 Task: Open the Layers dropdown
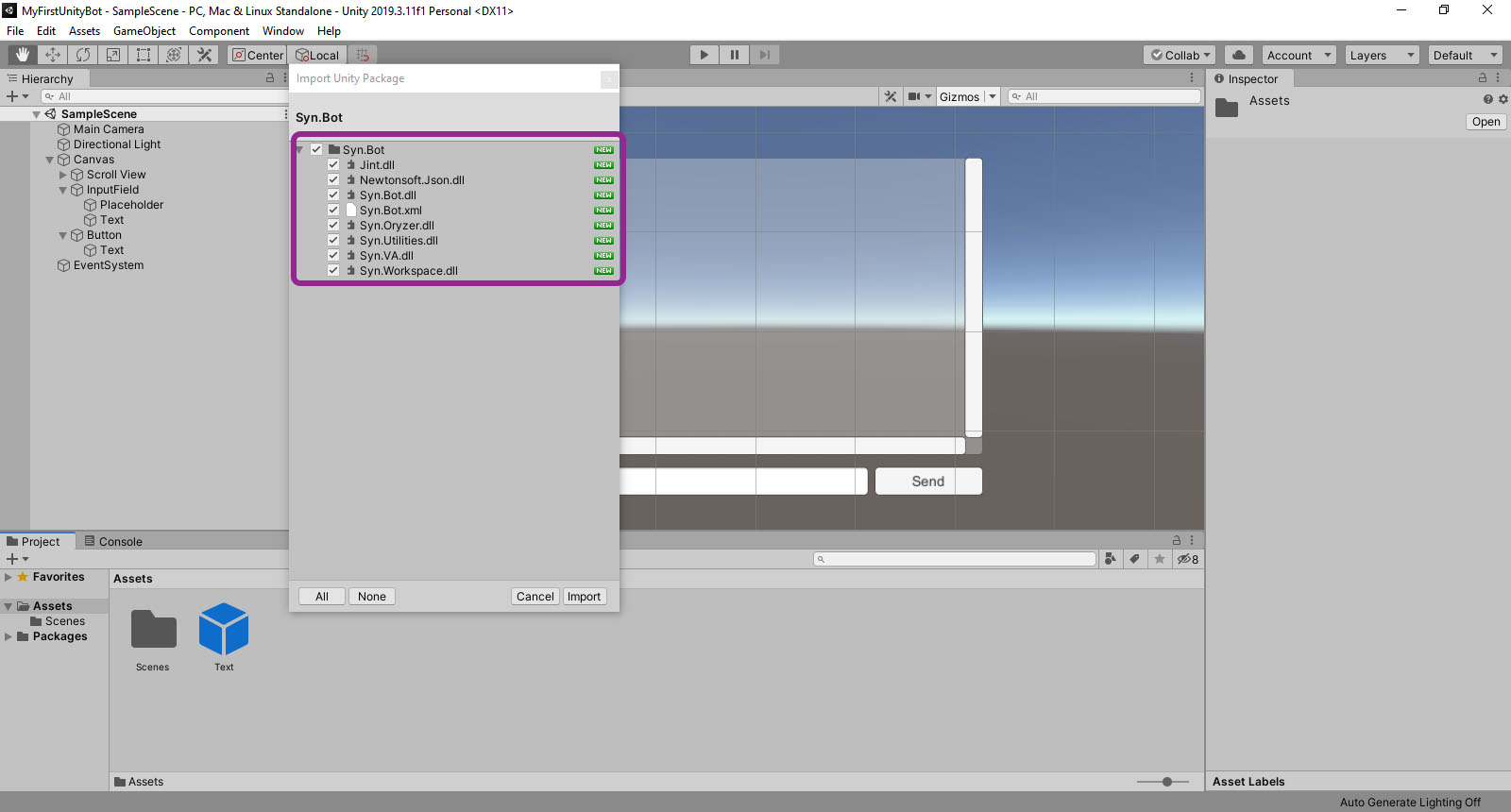(1383, 55)
